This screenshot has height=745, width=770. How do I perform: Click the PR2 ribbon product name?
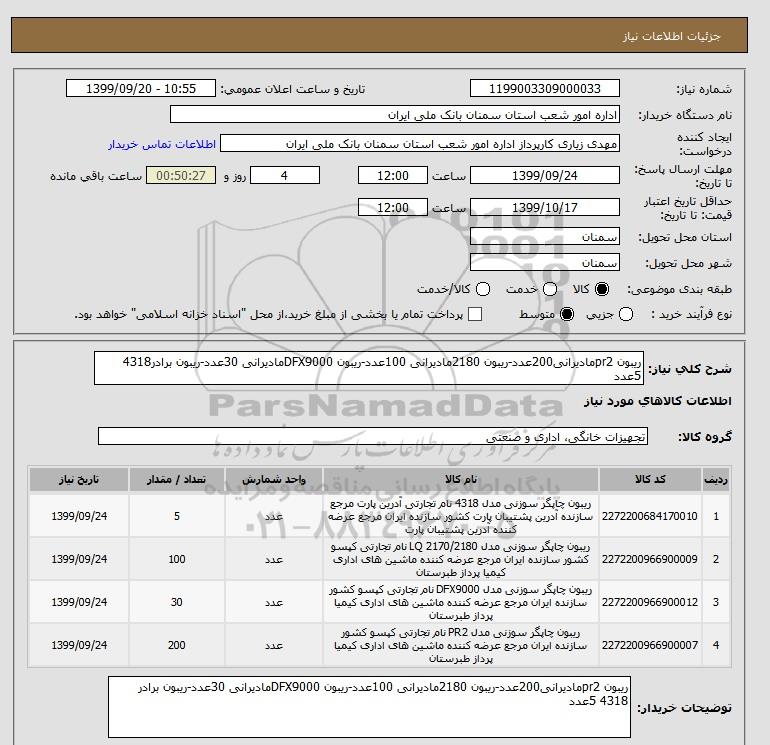(461, 645)
